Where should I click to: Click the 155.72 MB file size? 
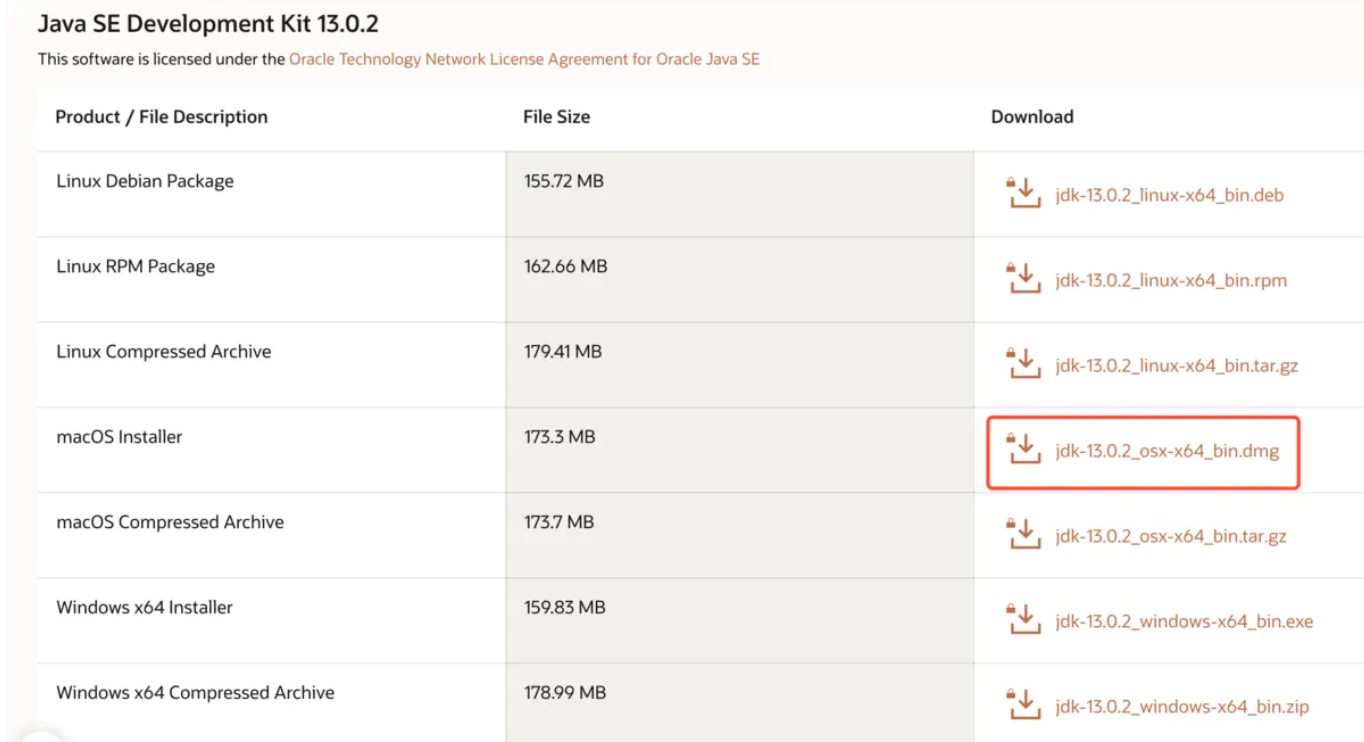click(x=564, y=181)
